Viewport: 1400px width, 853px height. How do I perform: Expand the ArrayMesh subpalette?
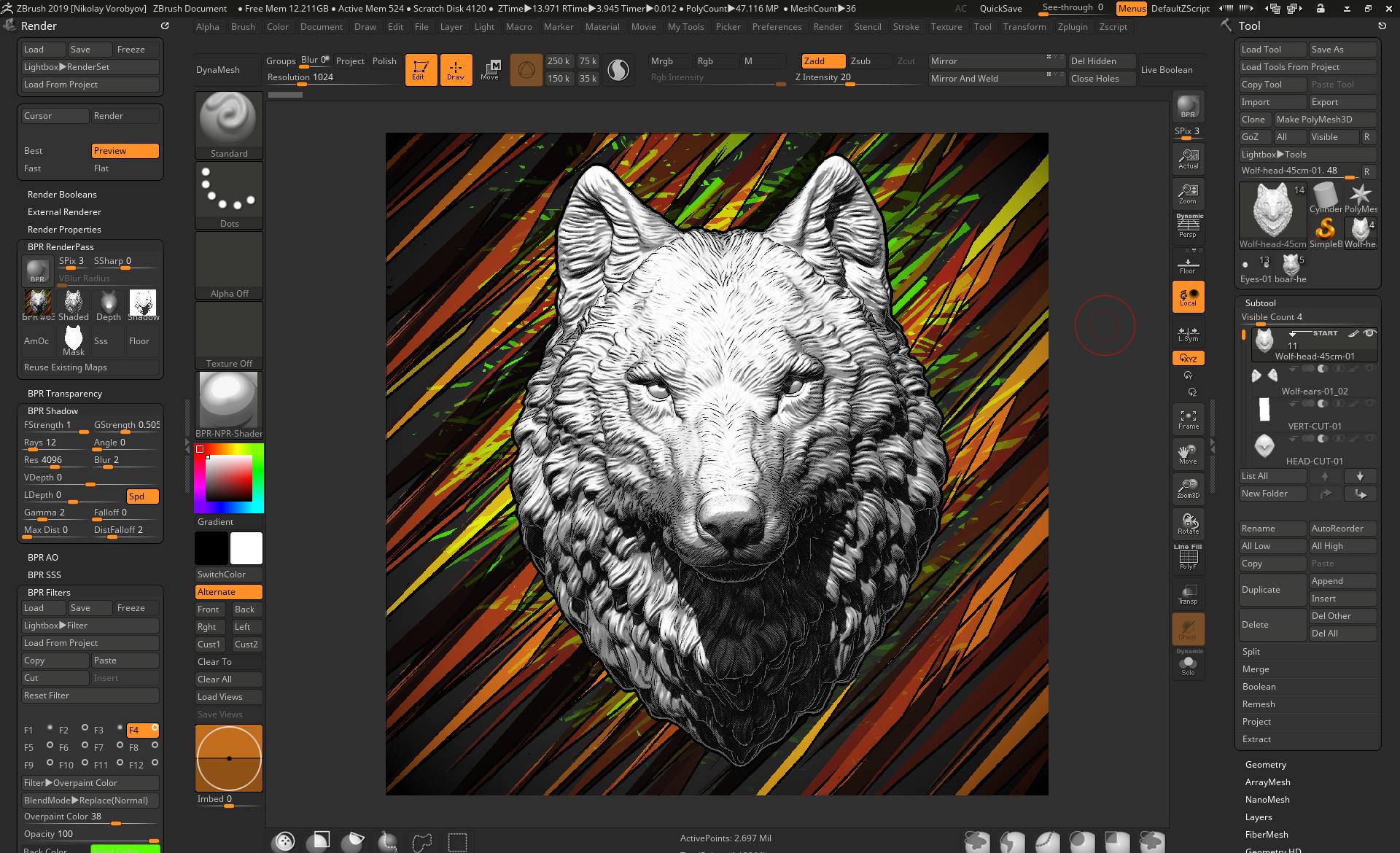(1268, 782)
